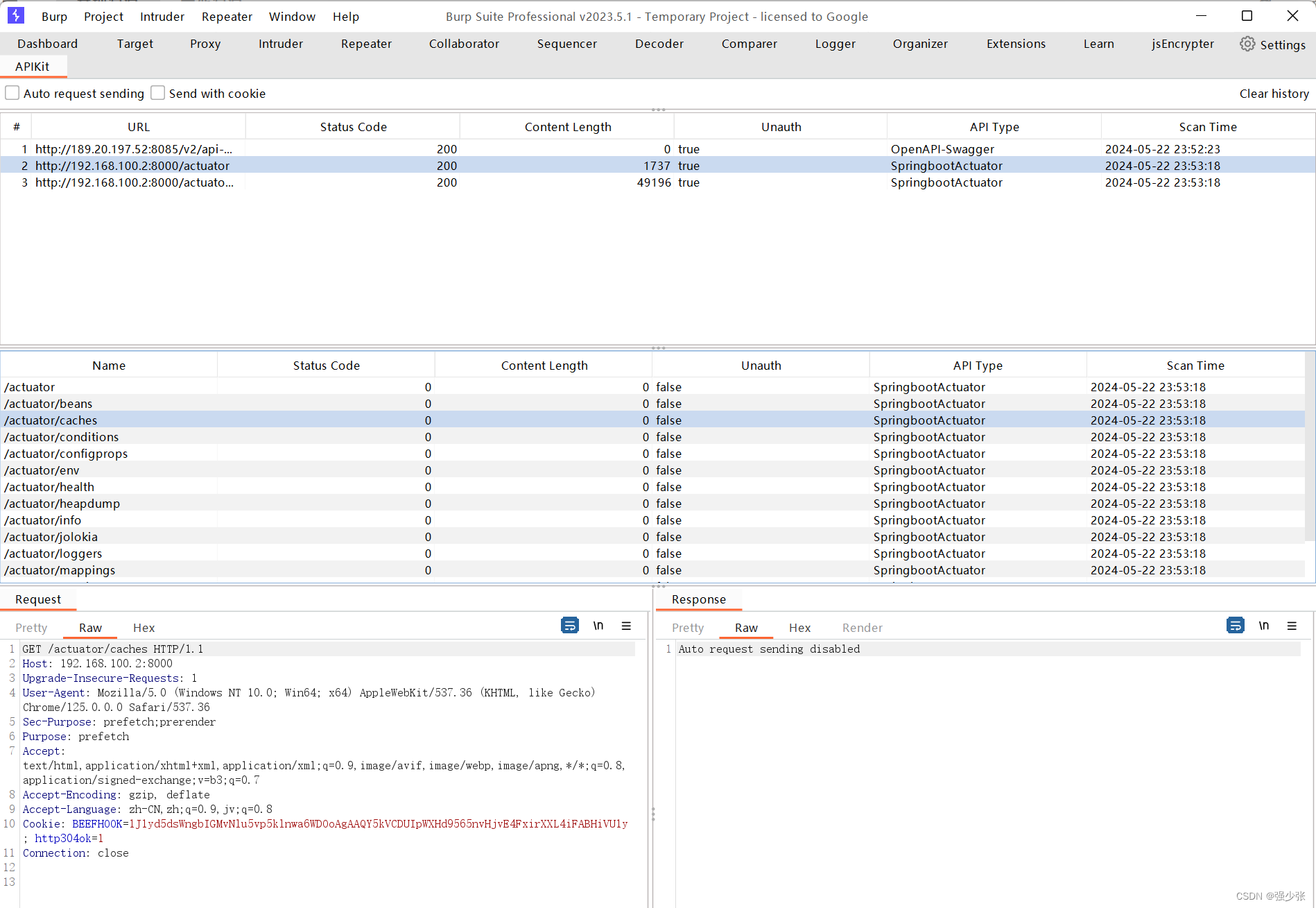Viewport: 1316px width, 908px height.
Task: Select the Response Pretty view tab
Action: (x=688, y=628)
